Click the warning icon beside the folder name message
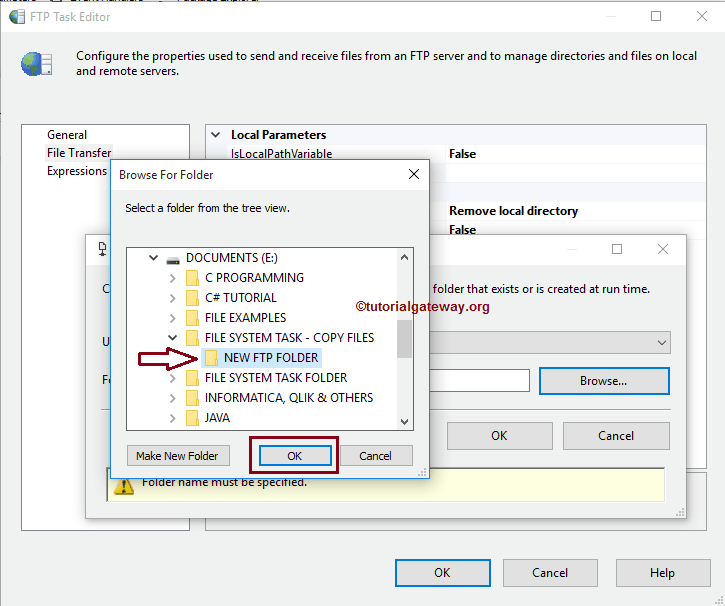 point(124,487)
